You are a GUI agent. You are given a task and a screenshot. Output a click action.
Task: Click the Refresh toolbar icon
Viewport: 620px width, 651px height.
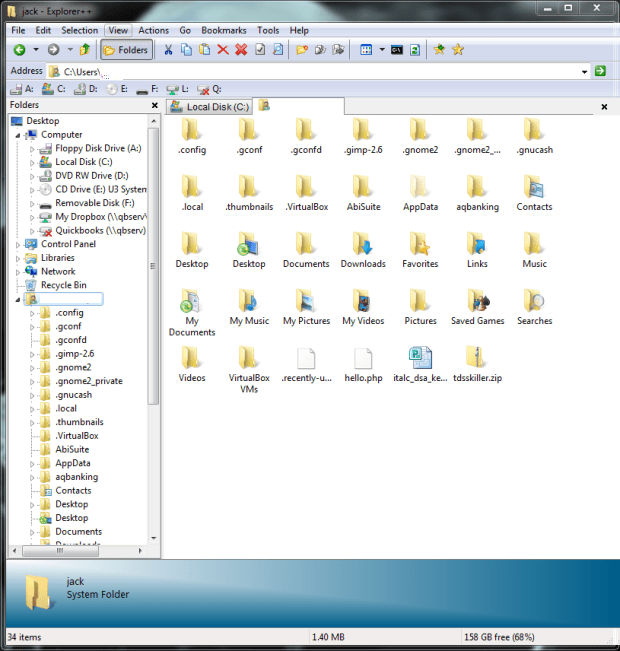pyautogui.click(x=415, y=50)
